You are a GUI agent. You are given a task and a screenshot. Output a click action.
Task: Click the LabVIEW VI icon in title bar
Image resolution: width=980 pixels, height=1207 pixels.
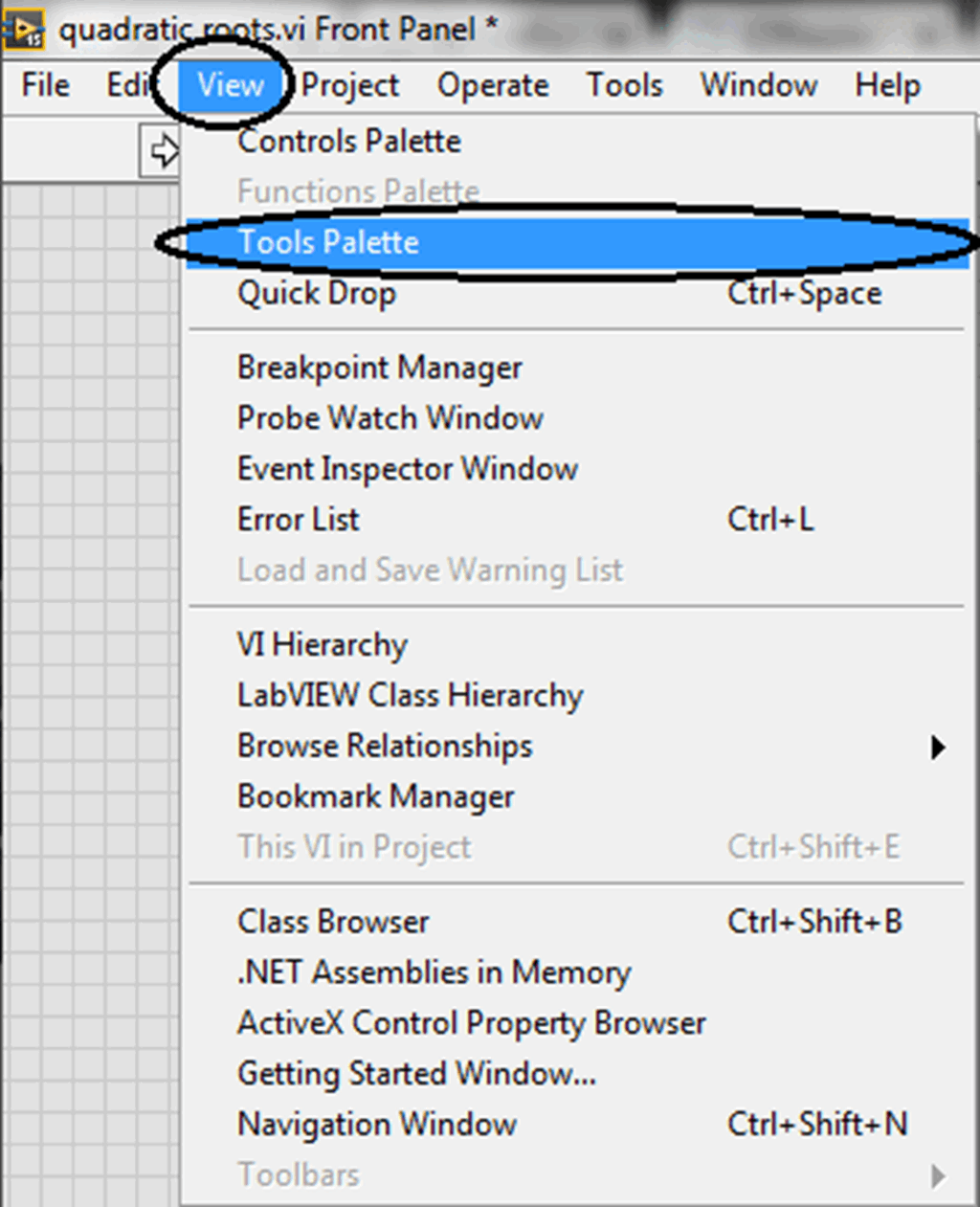pos(23,30)
